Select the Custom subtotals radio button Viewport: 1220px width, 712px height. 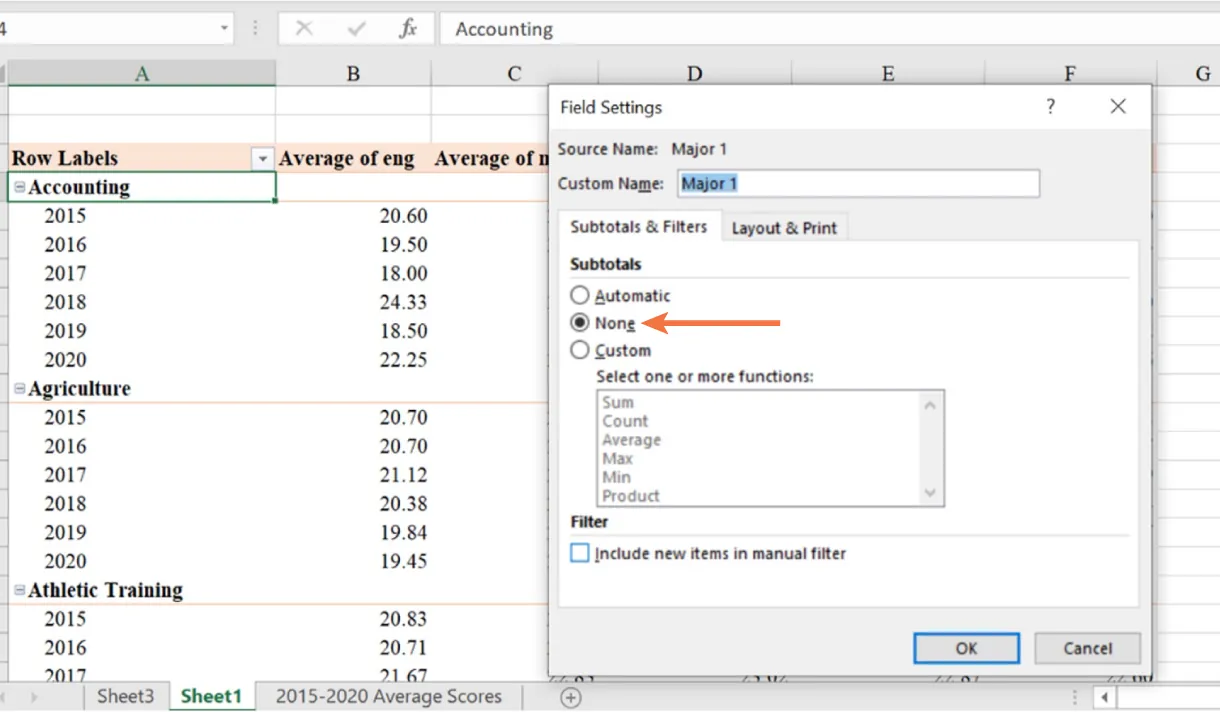[580, 350]
